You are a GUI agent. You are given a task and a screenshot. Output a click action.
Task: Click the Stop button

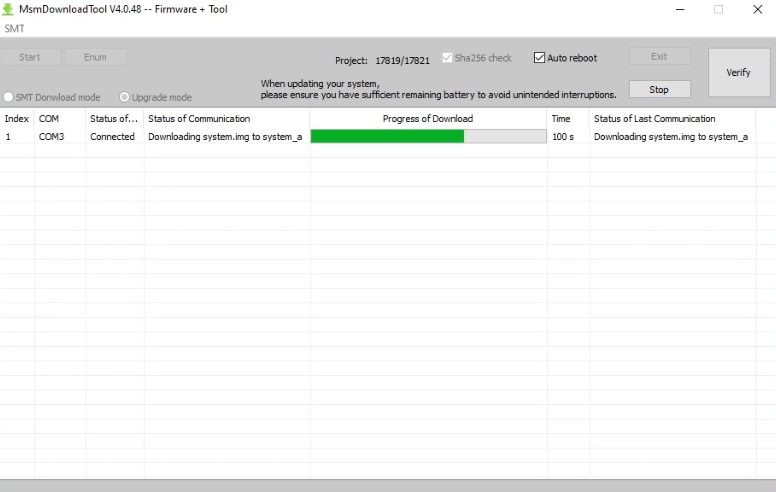[660, 90]
